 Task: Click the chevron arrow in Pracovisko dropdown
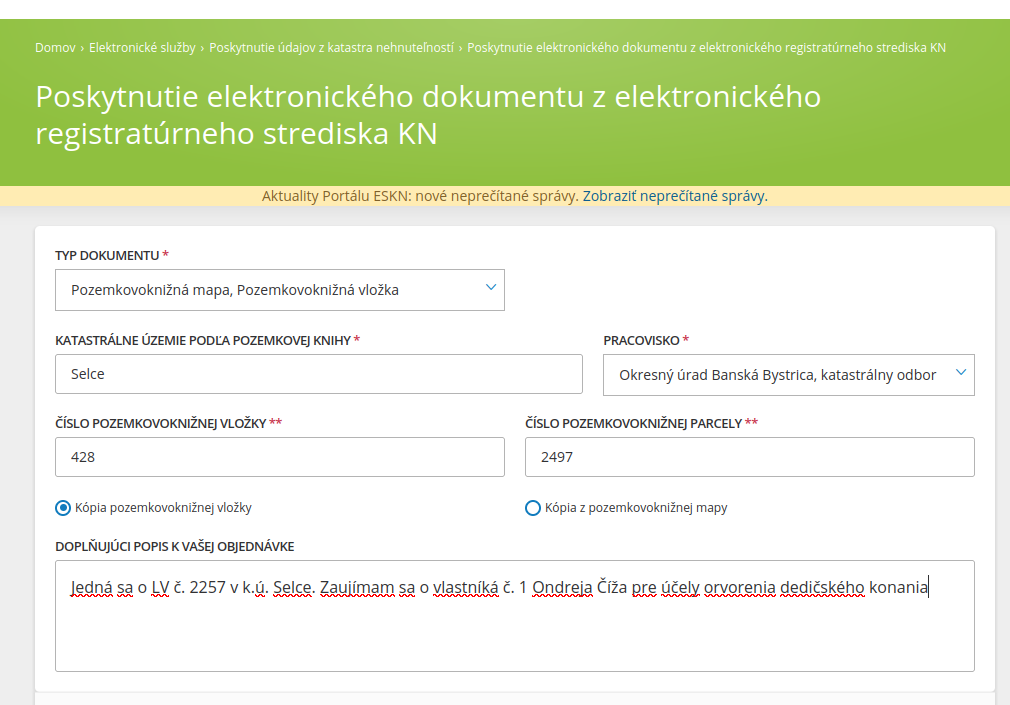pos(961,373)
